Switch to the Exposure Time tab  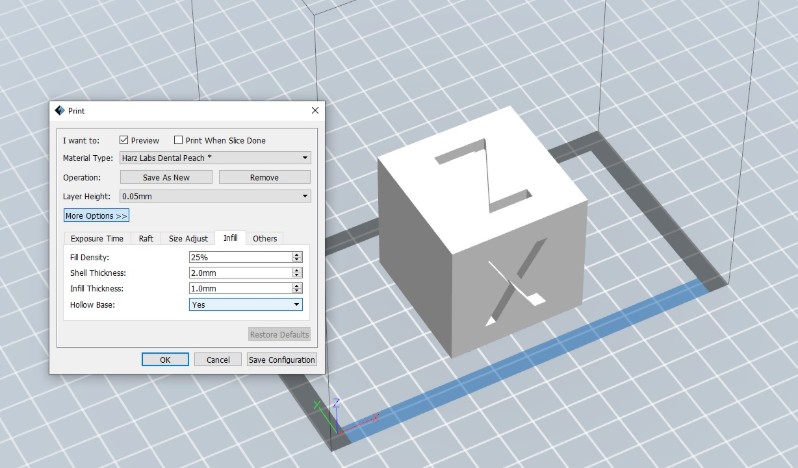(x=97, y=239)
